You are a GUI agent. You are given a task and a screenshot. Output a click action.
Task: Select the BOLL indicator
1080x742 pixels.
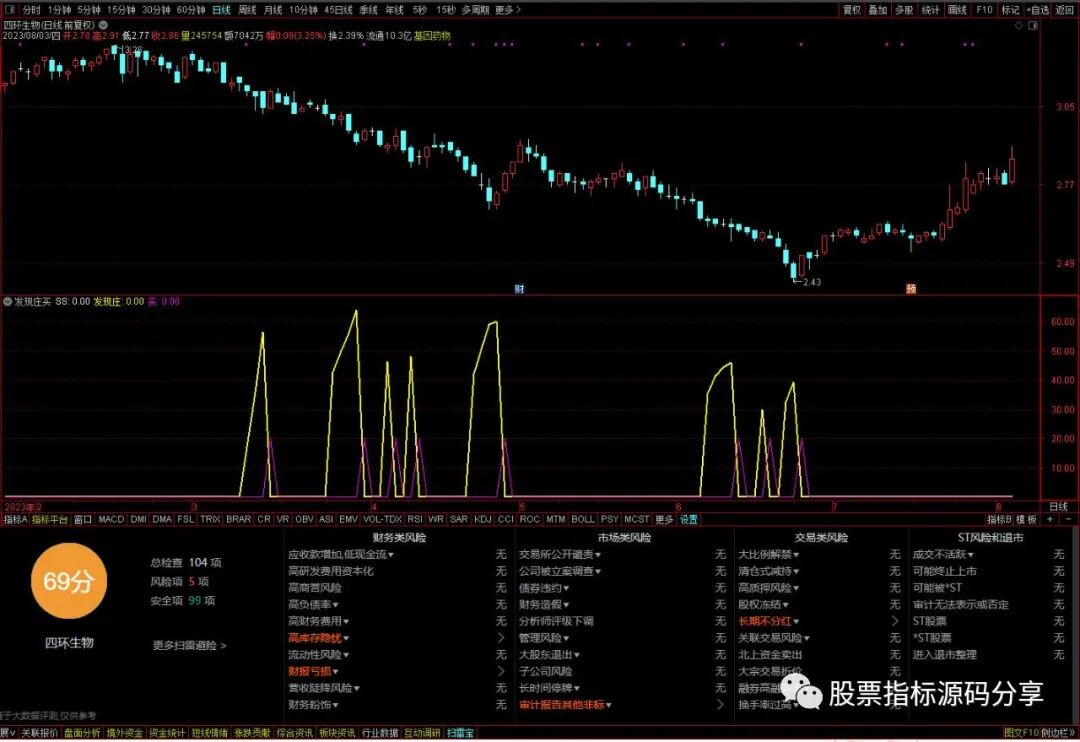coord(583,519)
